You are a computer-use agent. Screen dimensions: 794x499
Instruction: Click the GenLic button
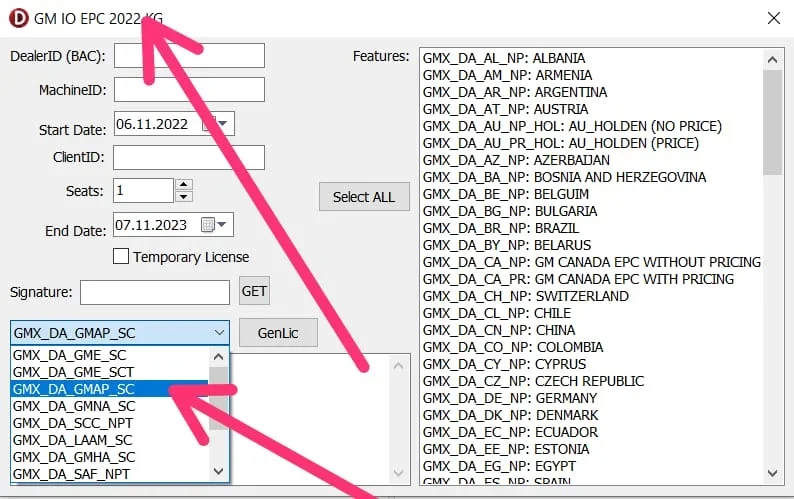[x=278, y=333]
